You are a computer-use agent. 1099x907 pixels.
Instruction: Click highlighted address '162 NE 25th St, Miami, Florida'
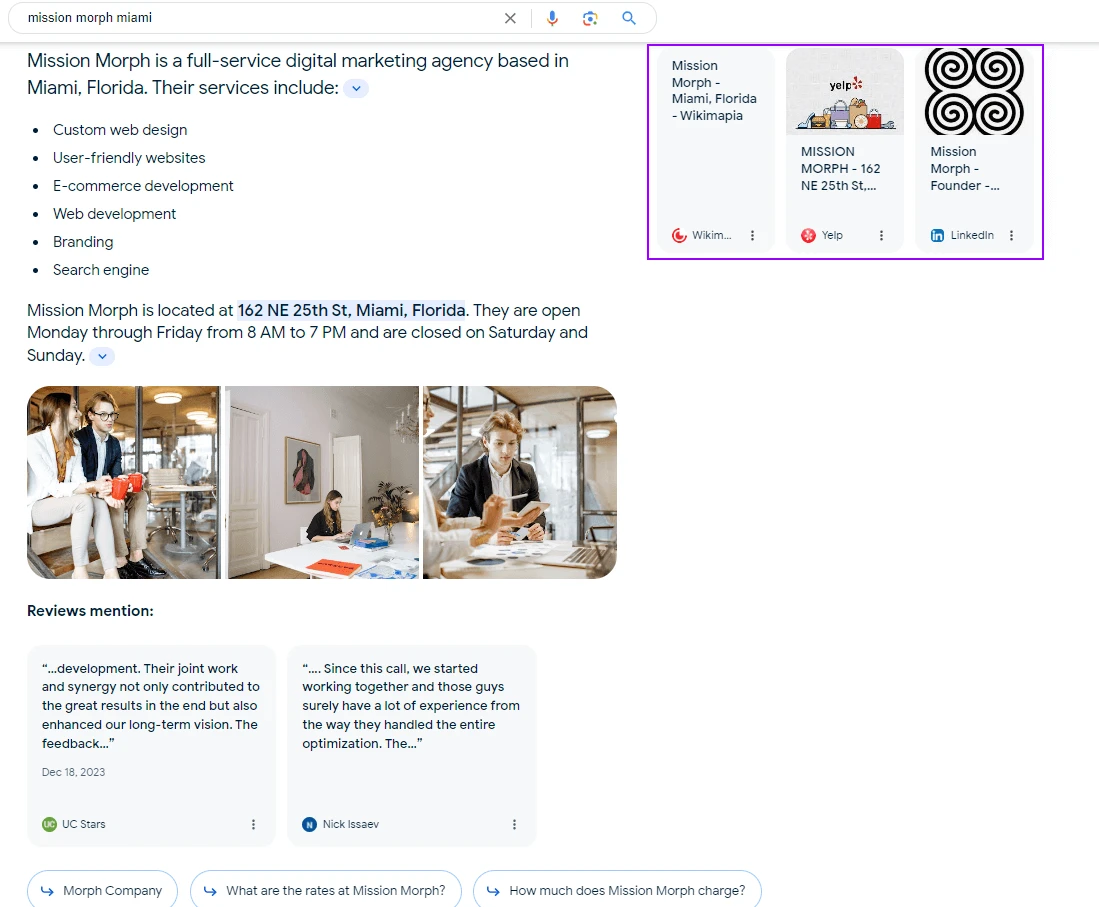pos(351,310)
